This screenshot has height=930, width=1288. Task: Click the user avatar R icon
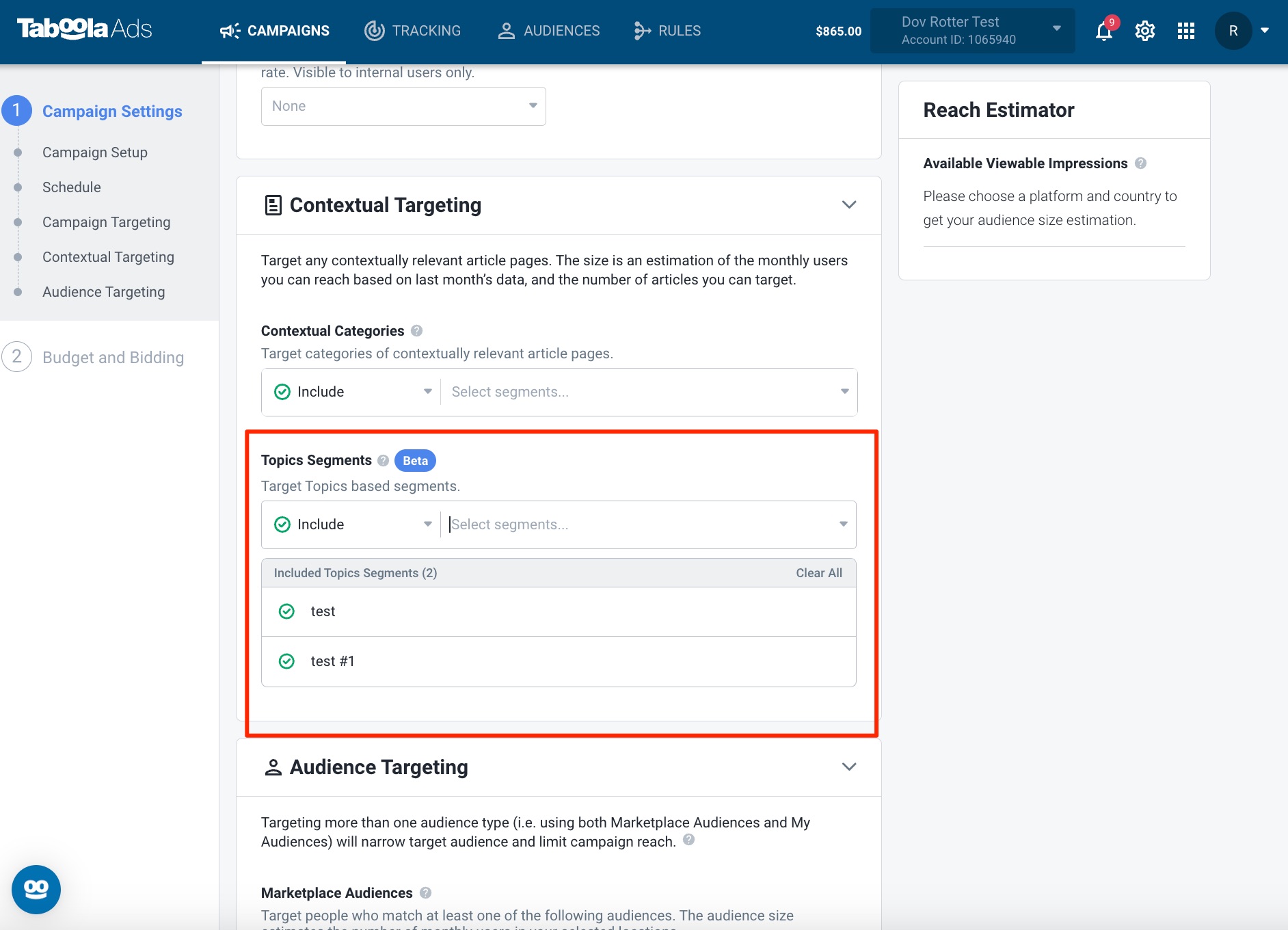[x=1233, y=31]
